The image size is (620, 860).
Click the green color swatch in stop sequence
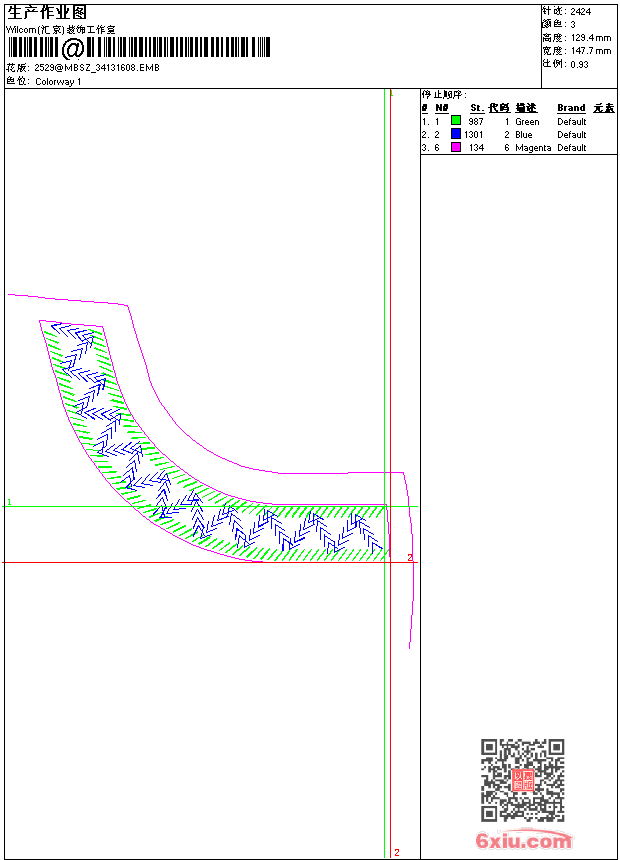[456, 121]
